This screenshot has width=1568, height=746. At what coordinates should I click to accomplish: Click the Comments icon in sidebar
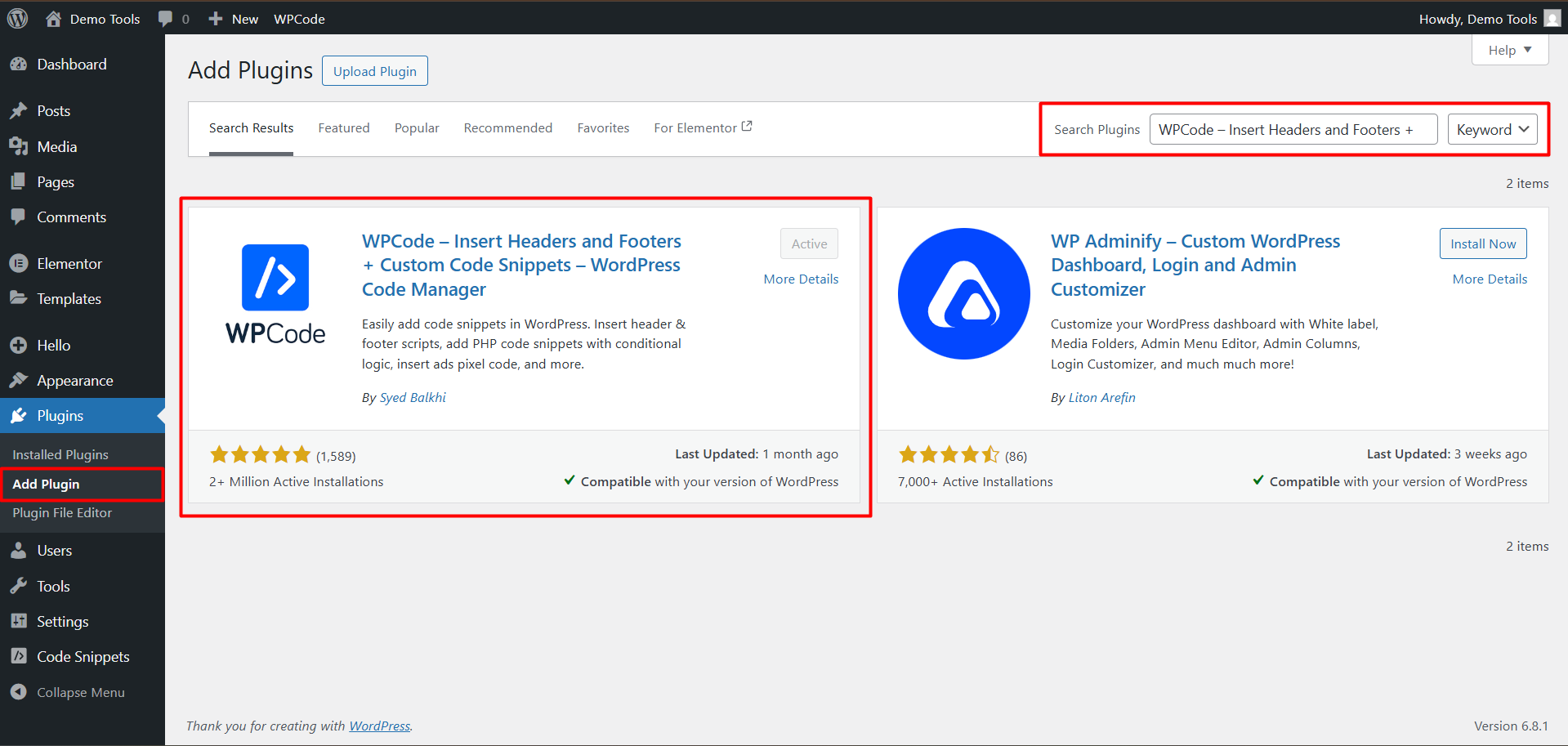click(18, 217)
